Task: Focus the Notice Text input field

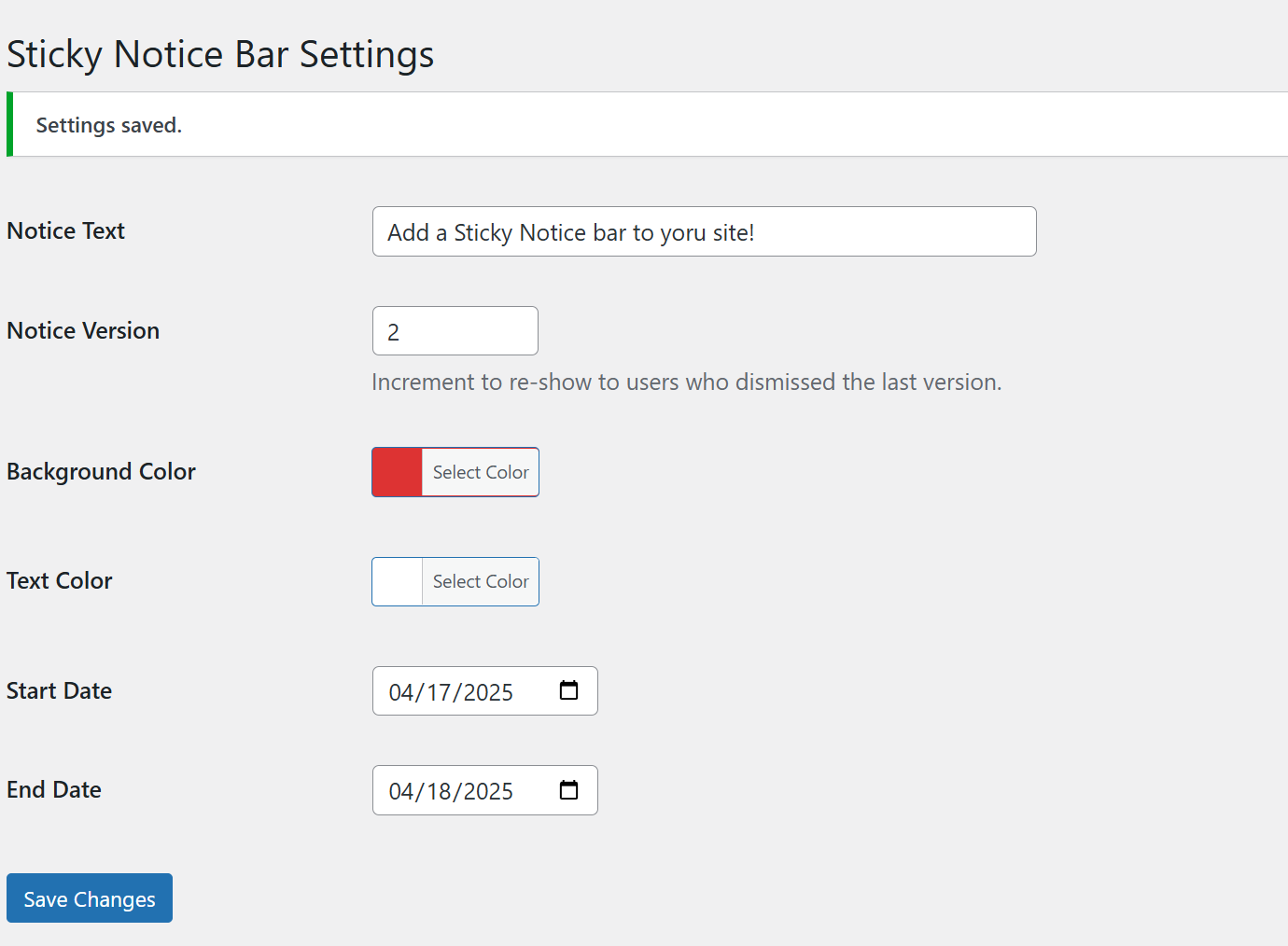Action: click(705, 231)
